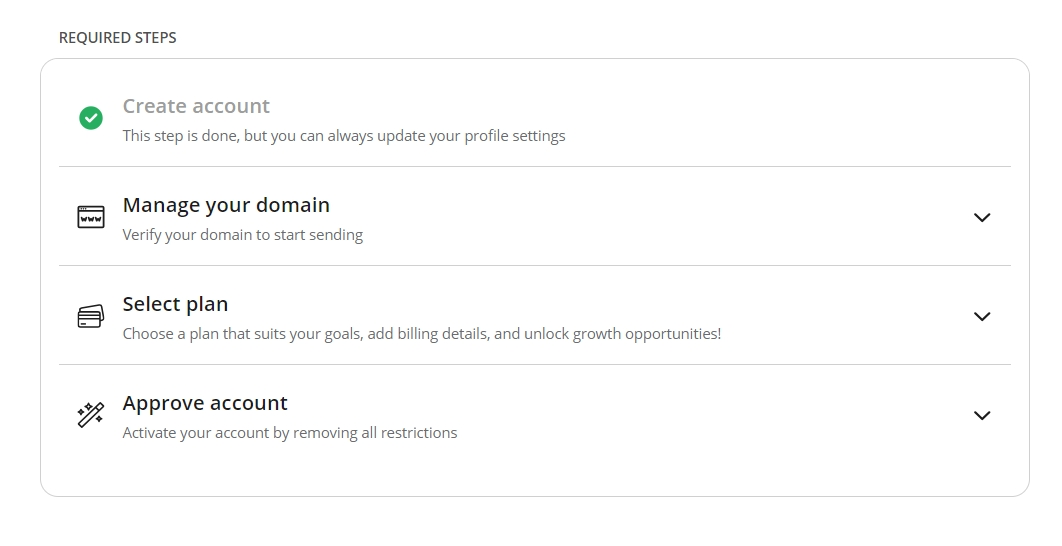Expand the Select plan chevron

click(982, 316)
